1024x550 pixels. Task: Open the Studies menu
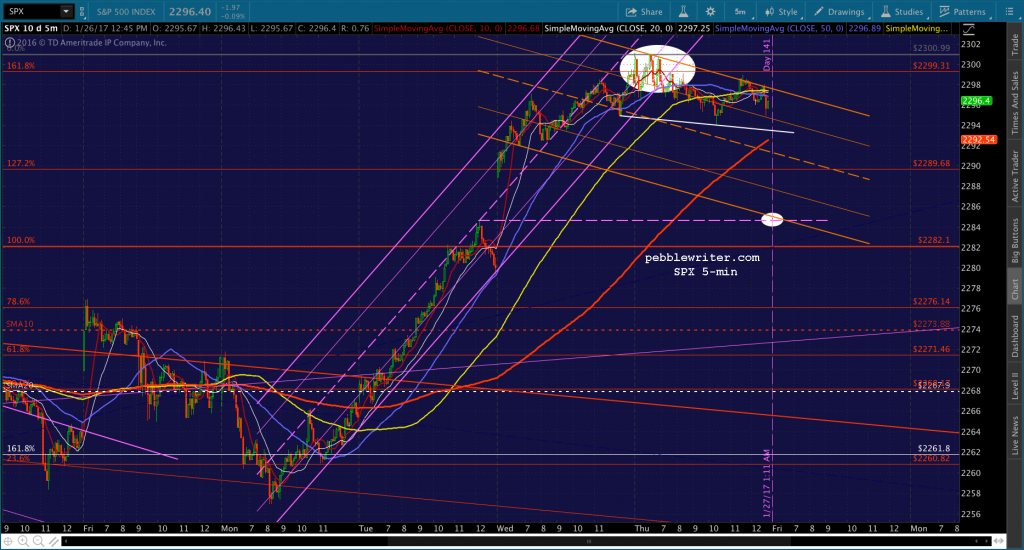coord(902,11)
